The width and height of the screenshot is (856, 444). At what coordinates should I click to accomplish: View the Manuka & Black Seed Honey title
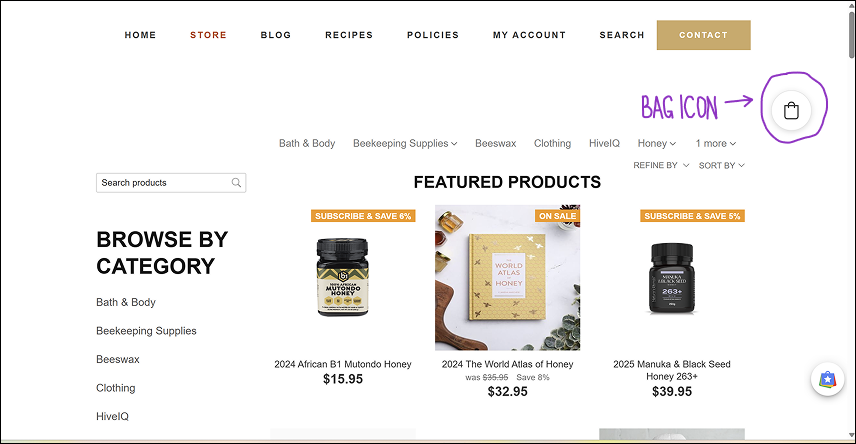click(672, 370)
